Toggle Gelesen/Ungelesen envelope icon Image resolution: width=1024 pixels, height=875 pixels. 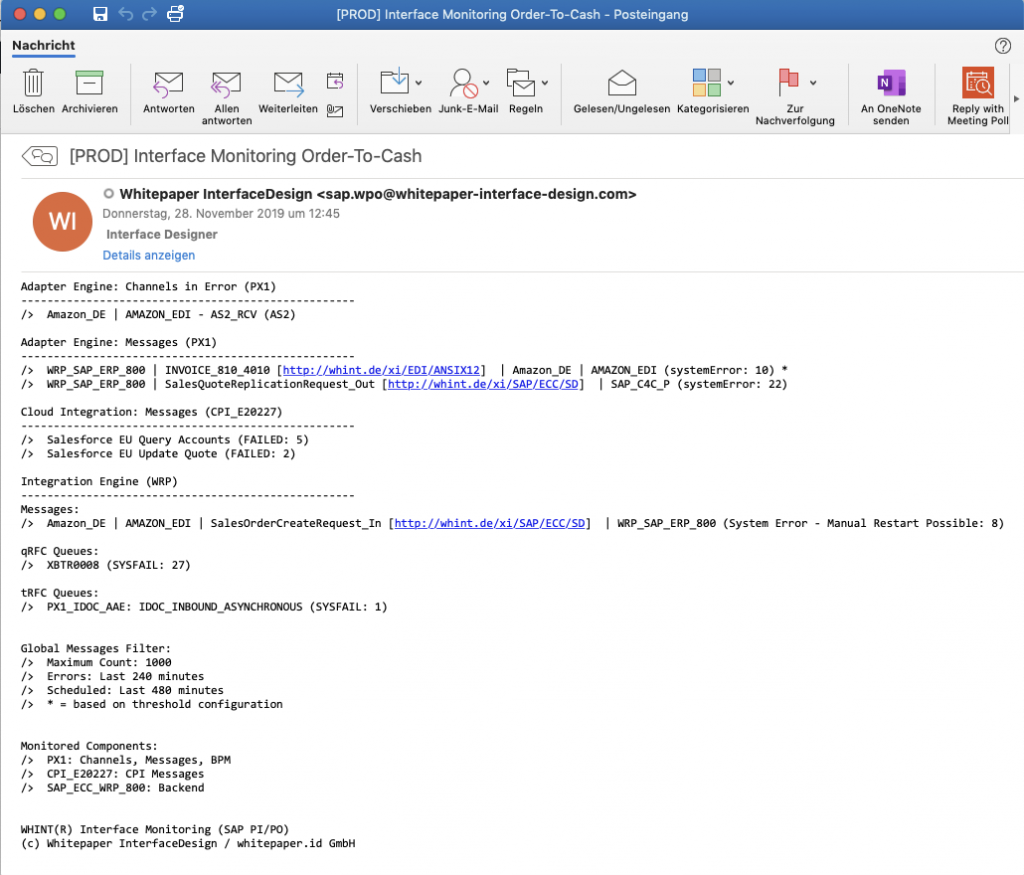point(622,83)
